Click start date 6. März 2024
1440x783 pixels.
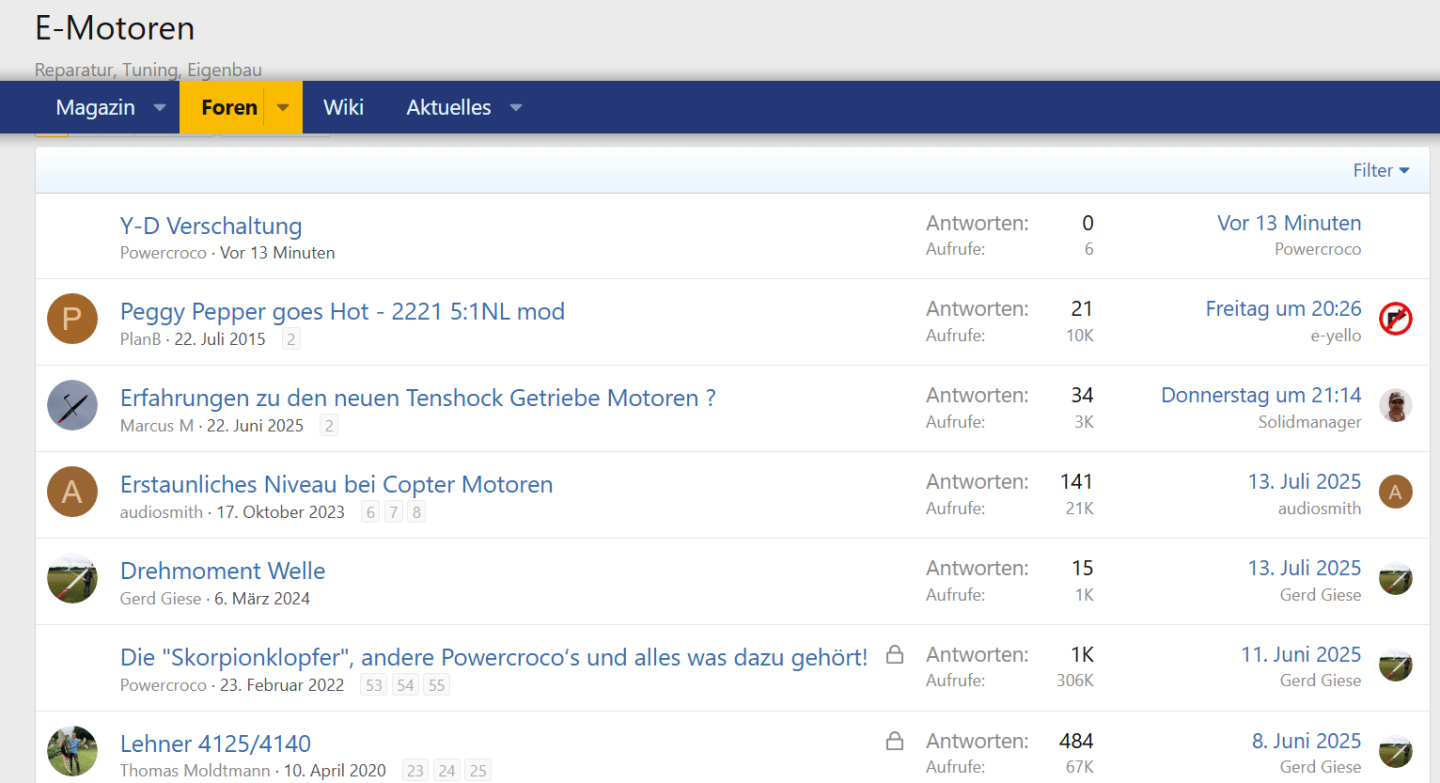tap(262, 599)
